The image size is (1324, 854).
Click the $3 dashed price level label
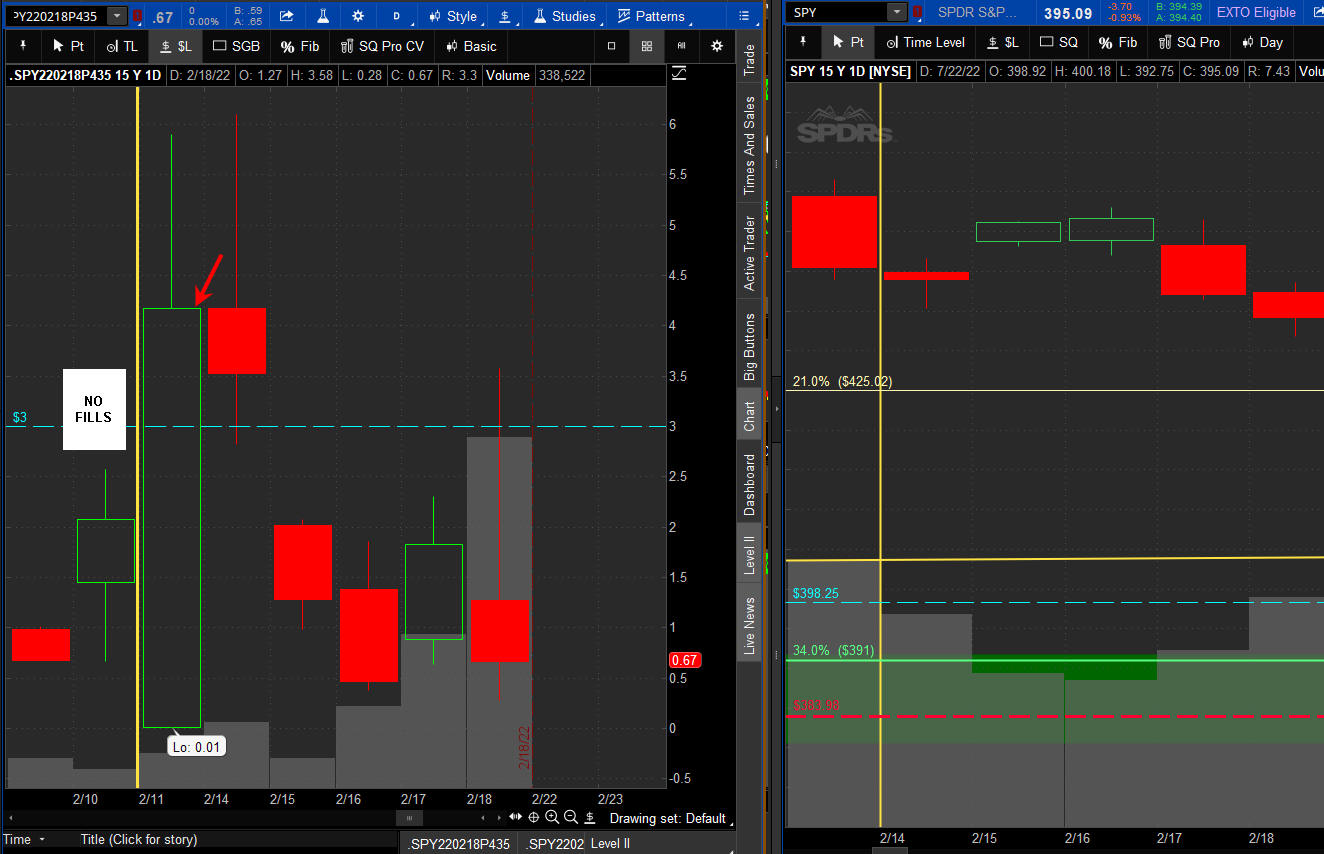point(20,417)
